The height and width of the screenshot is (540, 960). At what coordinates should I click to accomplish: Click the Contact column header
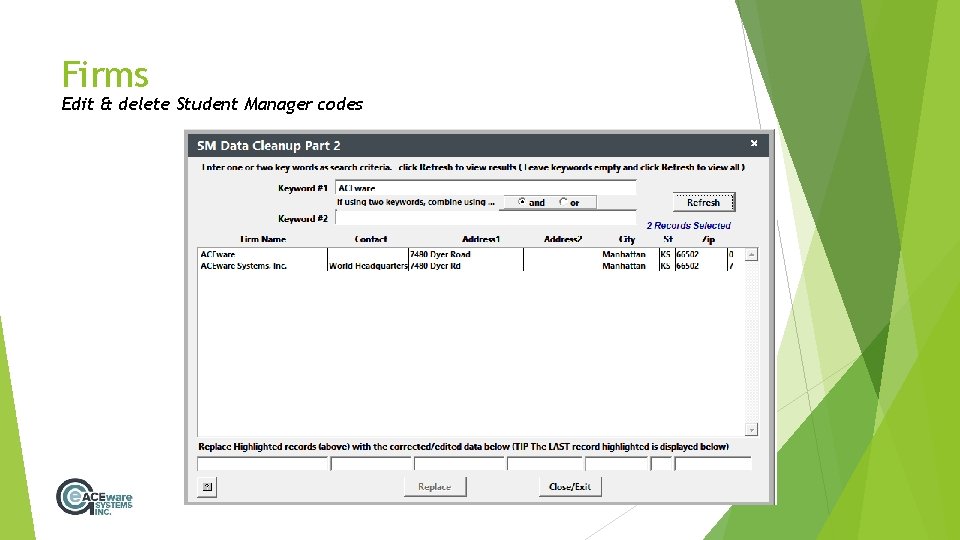[x=371, y=239]
